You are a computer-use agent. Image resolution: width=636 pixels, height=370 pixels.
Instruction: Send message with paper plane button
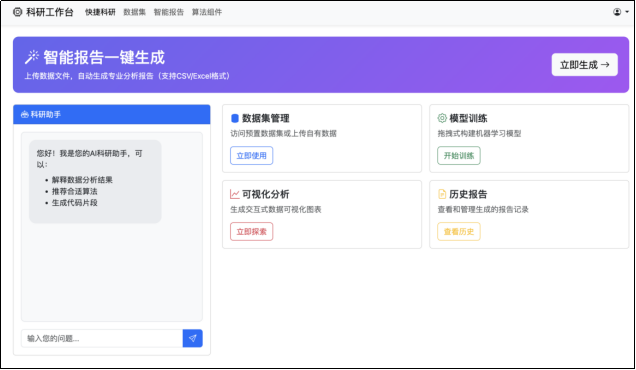point(193,338)
